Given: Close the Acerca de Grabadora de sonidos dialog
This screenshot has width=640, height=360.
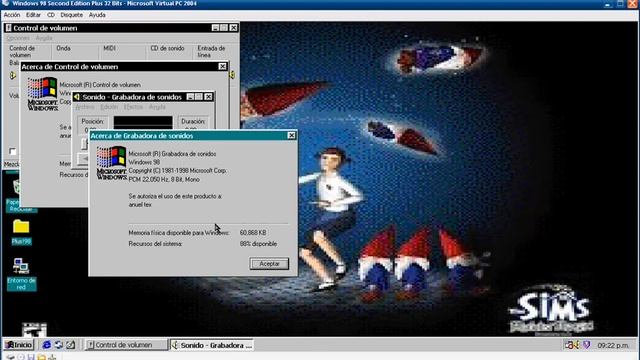Looking at the screenshot, I should [x=291, y=136].
